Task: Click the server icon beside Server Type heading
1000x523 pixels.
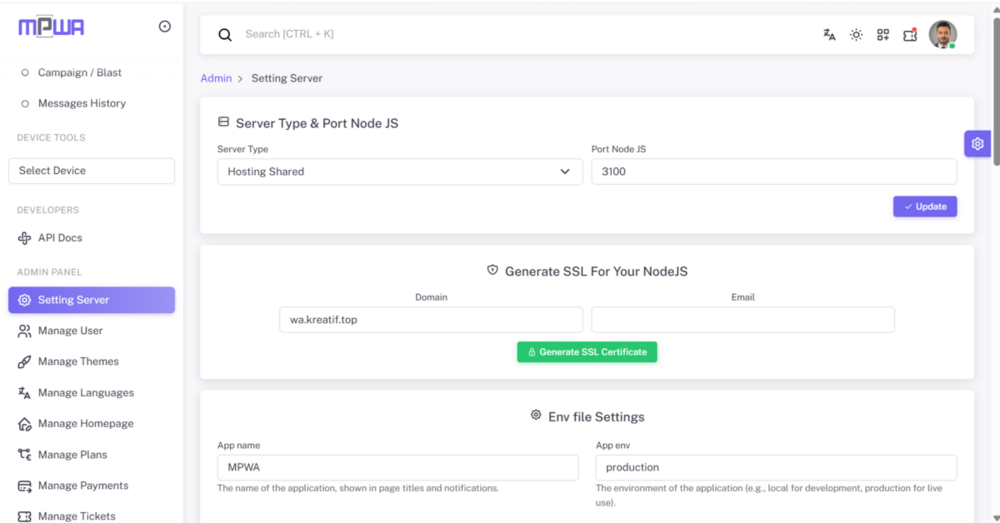Action: click(223, 122)
